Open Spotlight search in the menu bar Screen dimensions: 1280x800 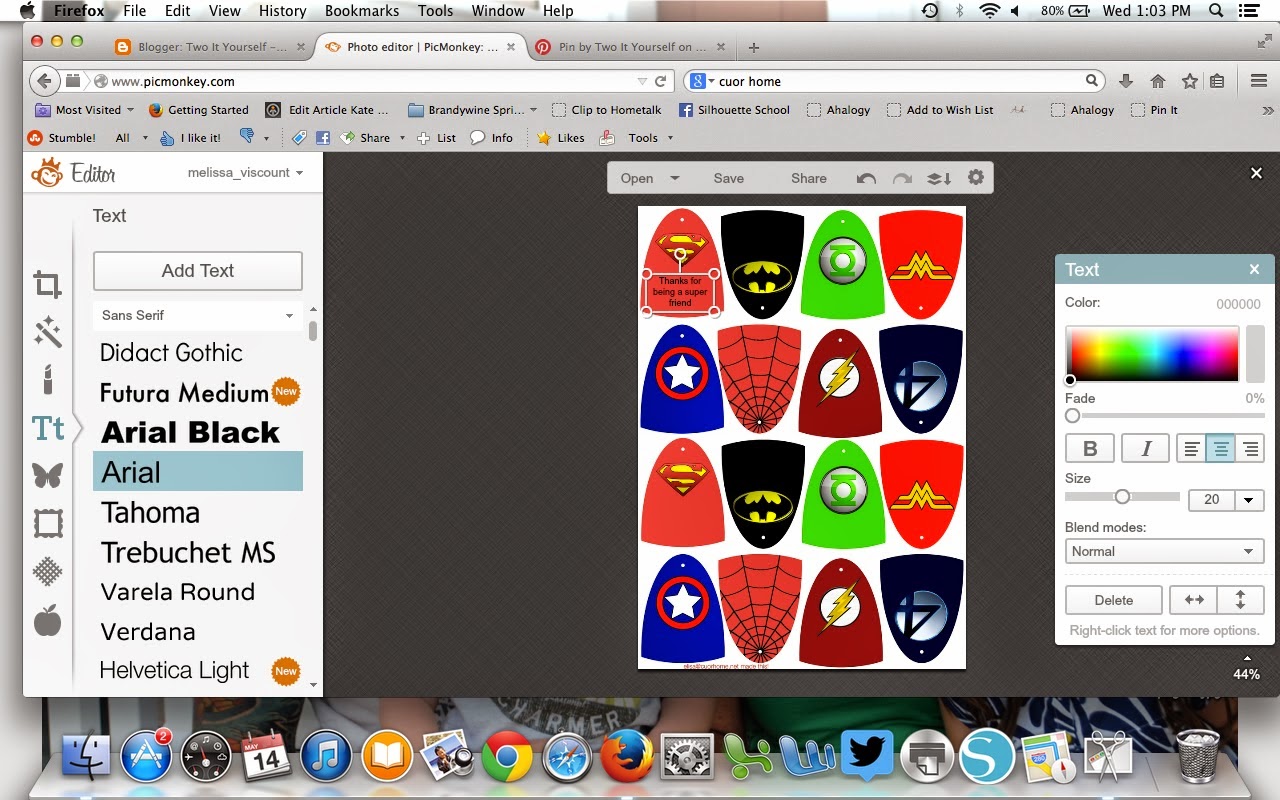pos(1216,11)
